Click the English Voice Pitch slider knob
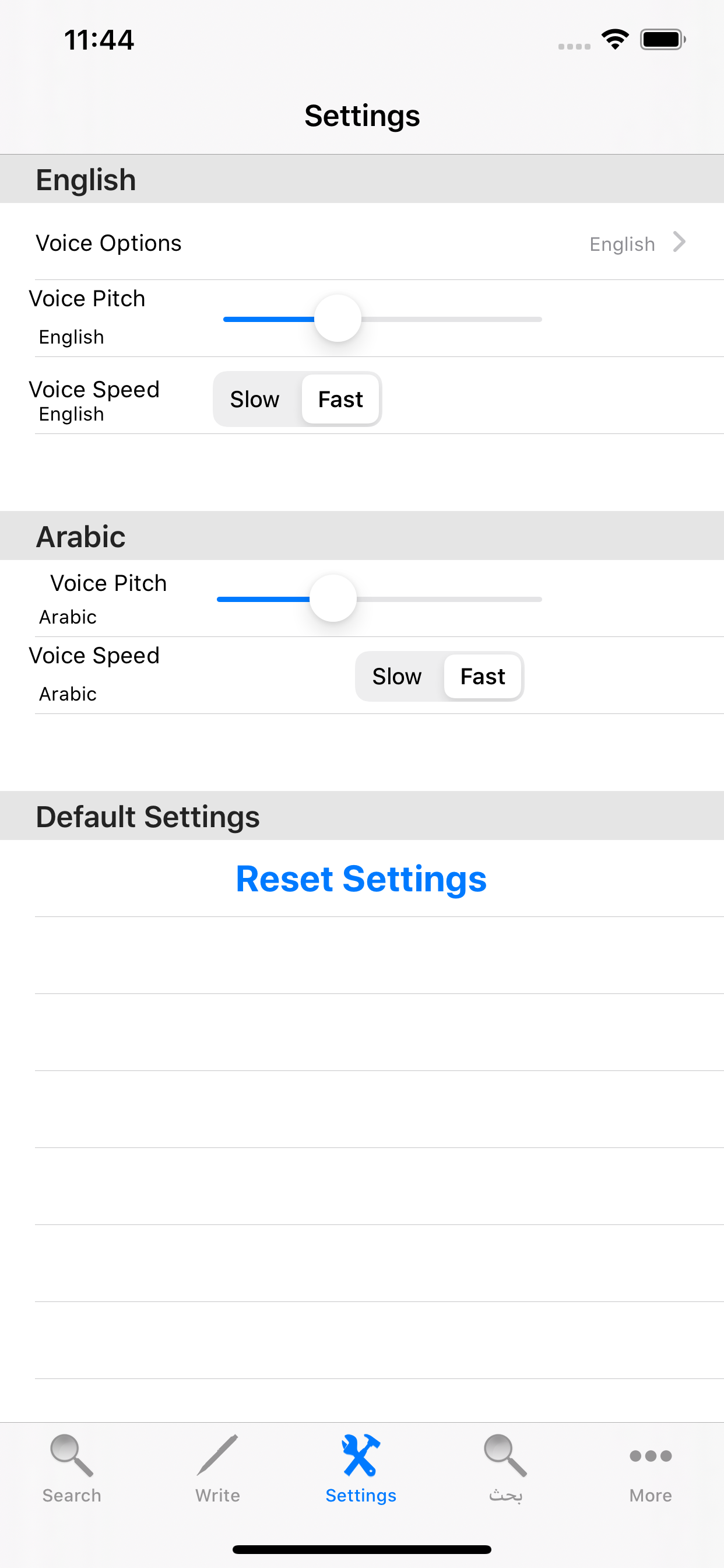The width and height of the screenshot is (724, 1568). click(338, 318)
